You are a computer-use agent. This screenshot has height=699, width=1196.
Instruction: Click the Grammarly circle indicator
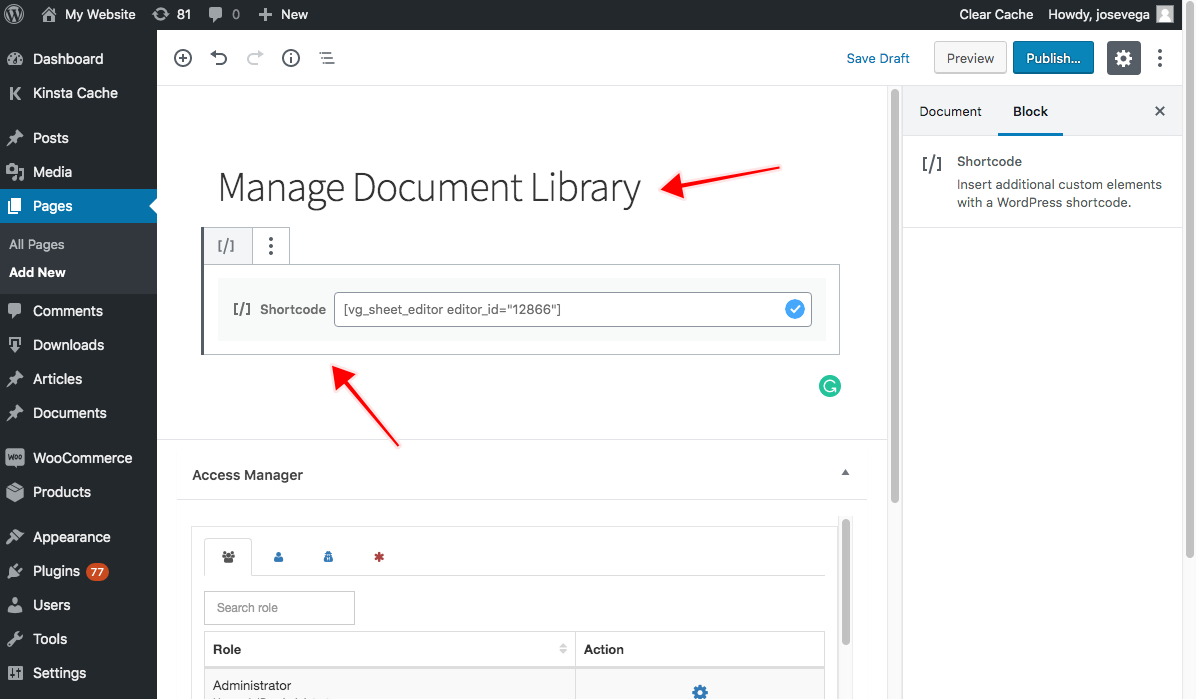[830, 386]
